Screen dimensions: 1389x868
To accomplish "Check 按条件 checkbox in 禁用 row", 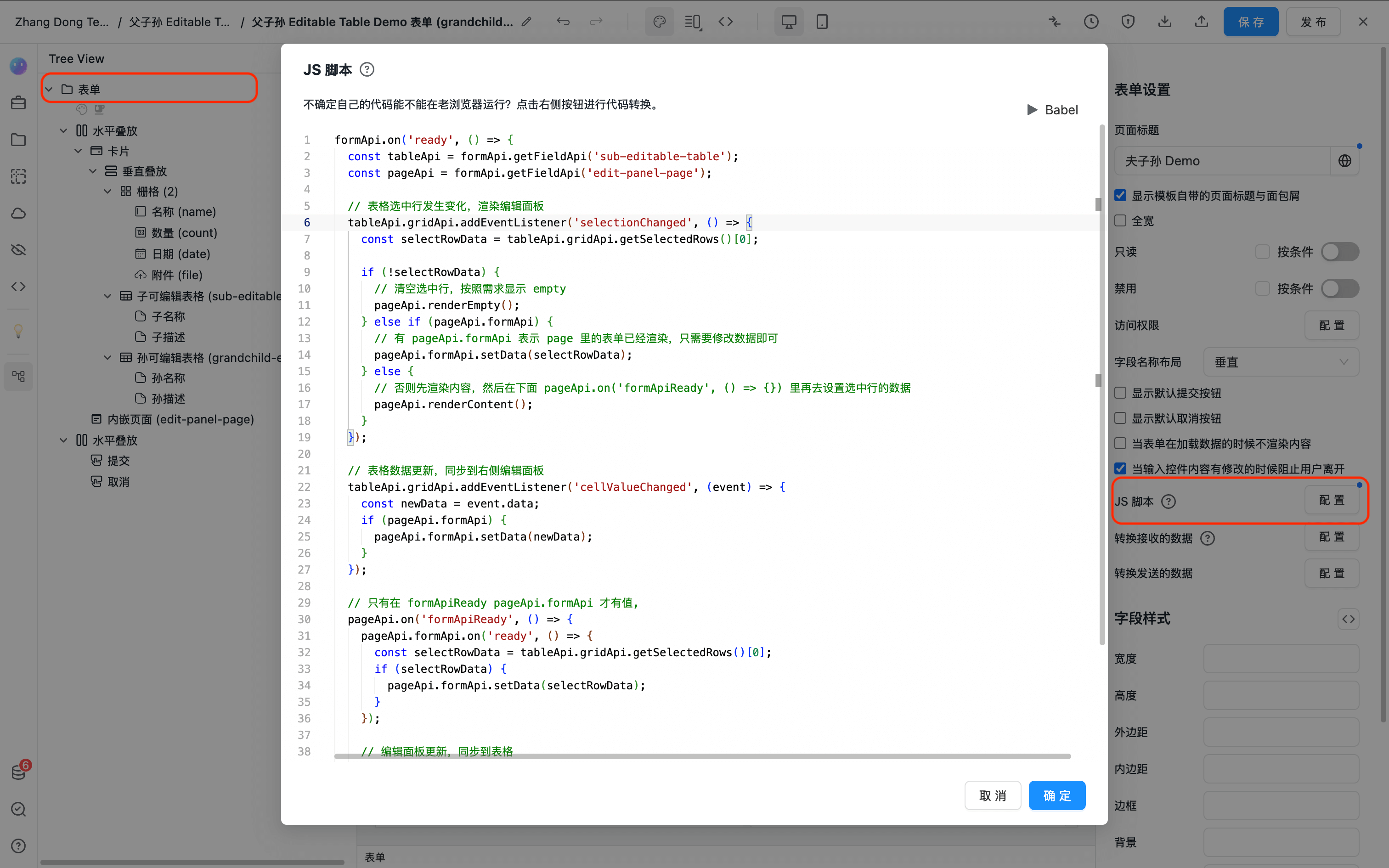I will coord(1262,288).
